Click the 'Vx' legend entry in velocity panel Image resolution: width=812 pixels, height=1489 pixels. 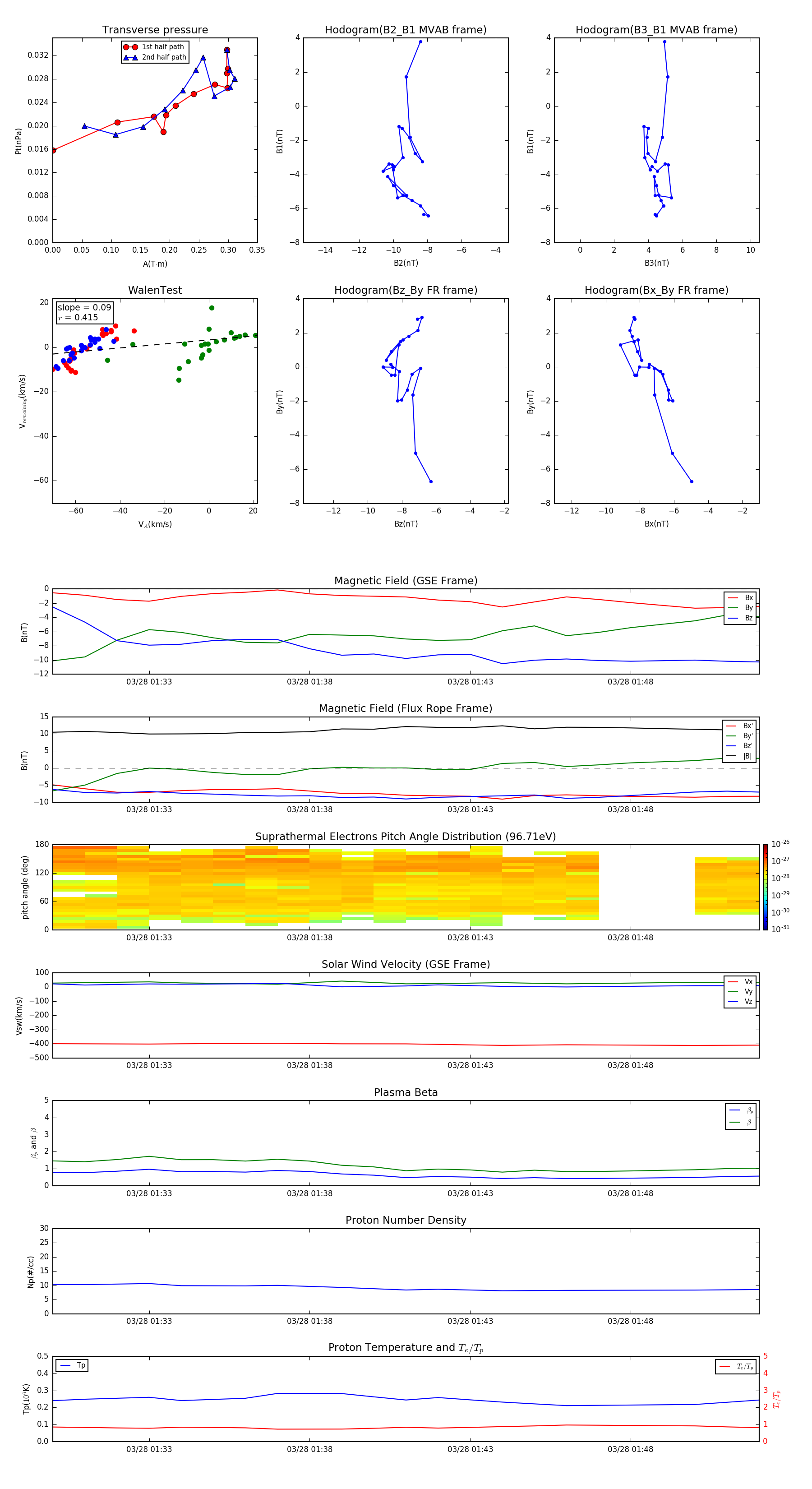coord(740,982)
